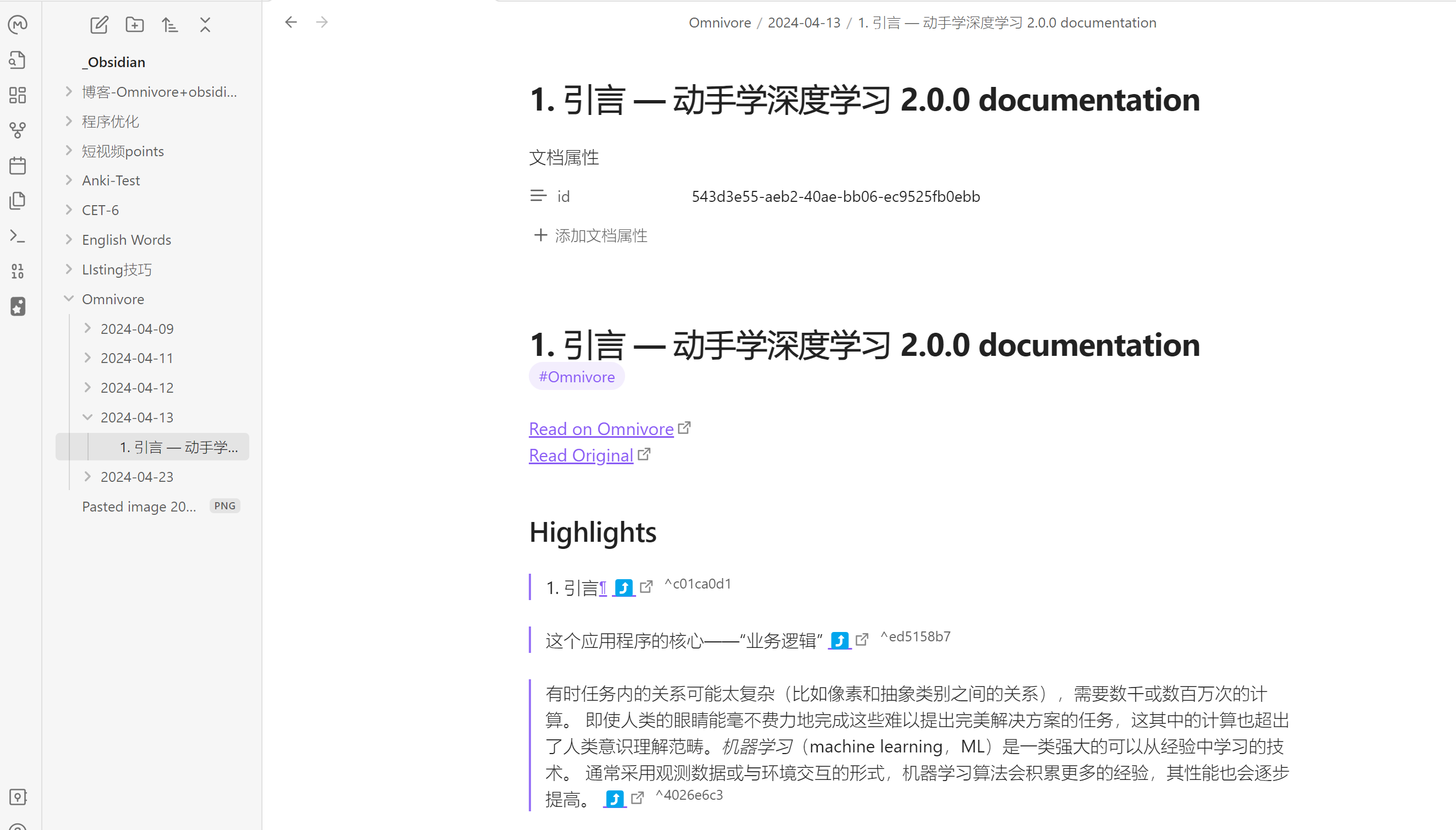1456x830 pixels.
Task: Click the #Omnivore tag
Action: point(576,377)
